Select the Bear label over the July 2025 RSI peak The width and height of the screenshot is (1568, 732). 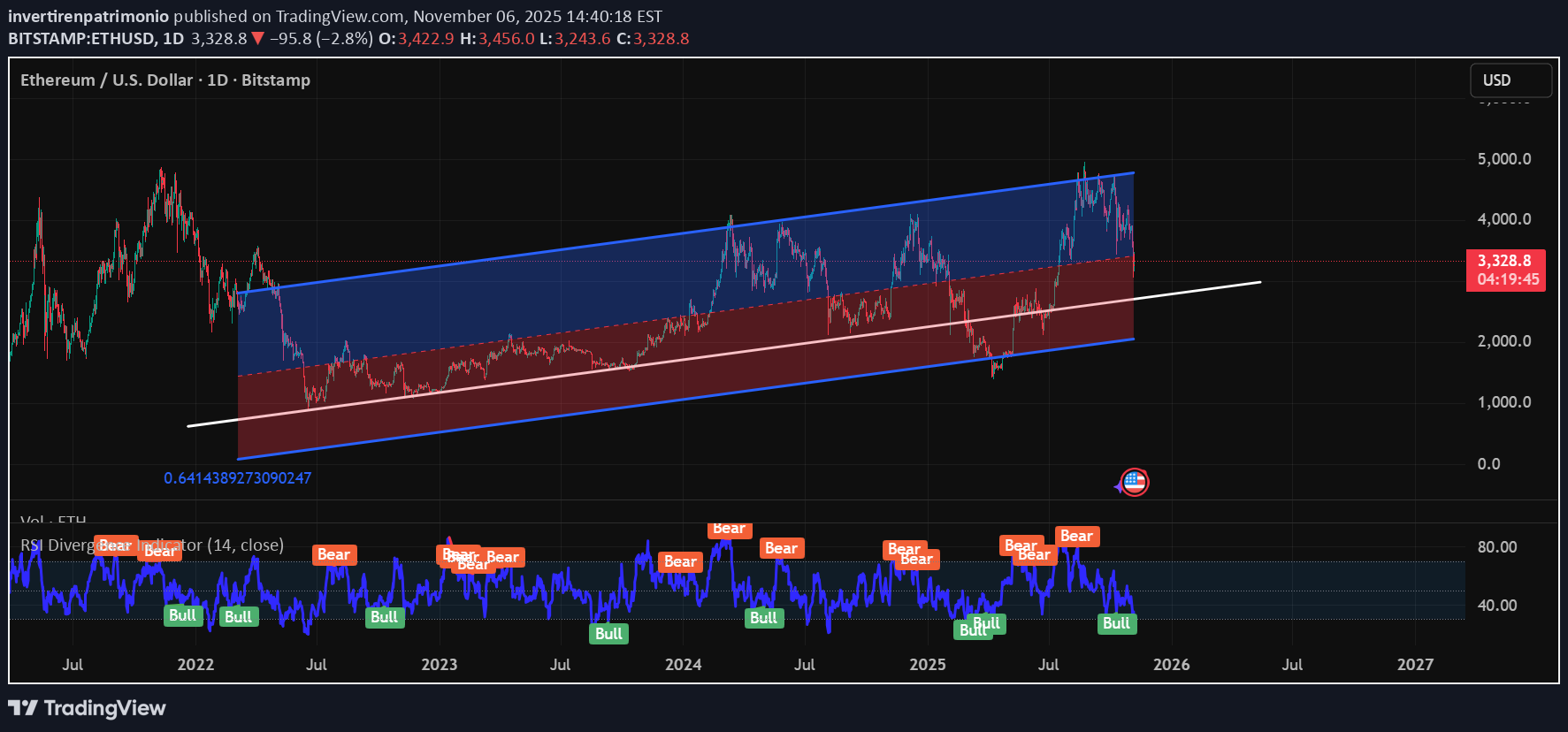[x=1076, y=536]
